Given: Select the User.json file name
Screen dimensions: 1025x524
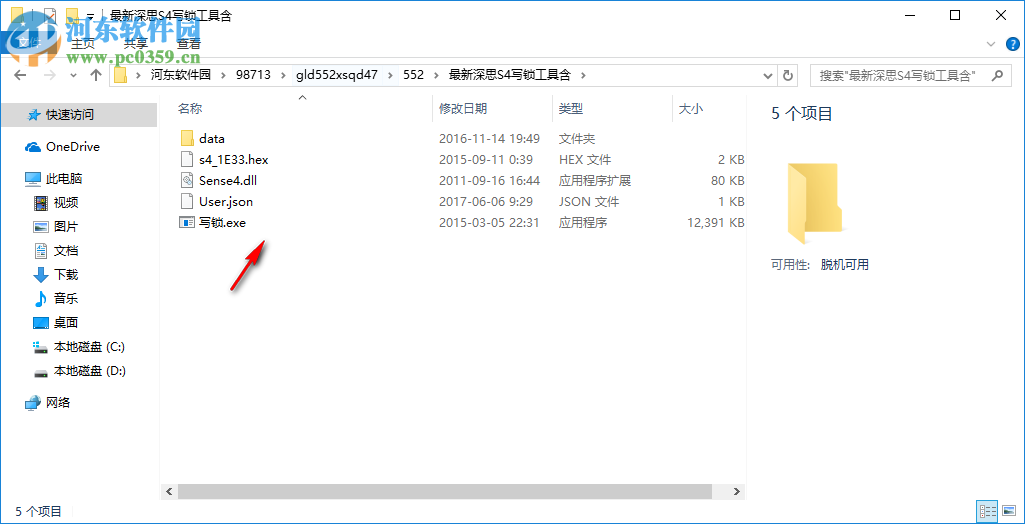Looking at the screenshot, I should (x=226, y=201).
